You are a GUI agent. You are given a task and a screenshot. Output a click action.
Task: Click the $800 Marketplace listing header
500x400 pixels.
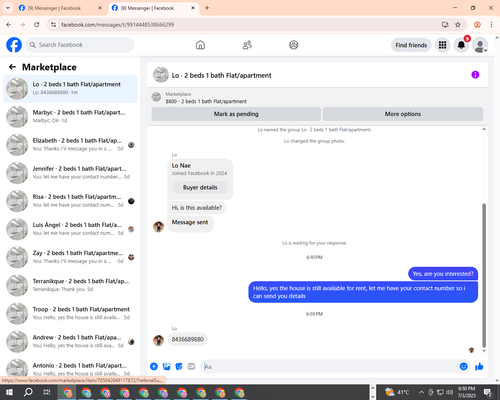[206, 98]
